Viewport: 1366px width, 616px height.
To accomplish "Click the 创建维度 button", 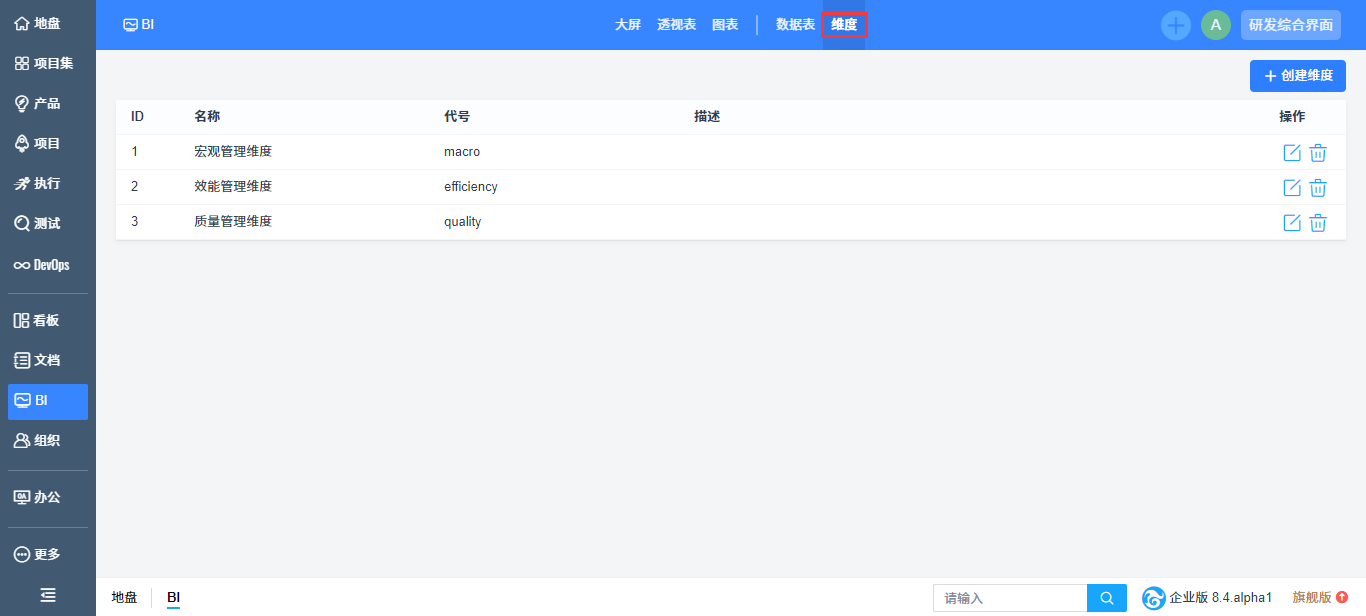I will coord(1297,76).
